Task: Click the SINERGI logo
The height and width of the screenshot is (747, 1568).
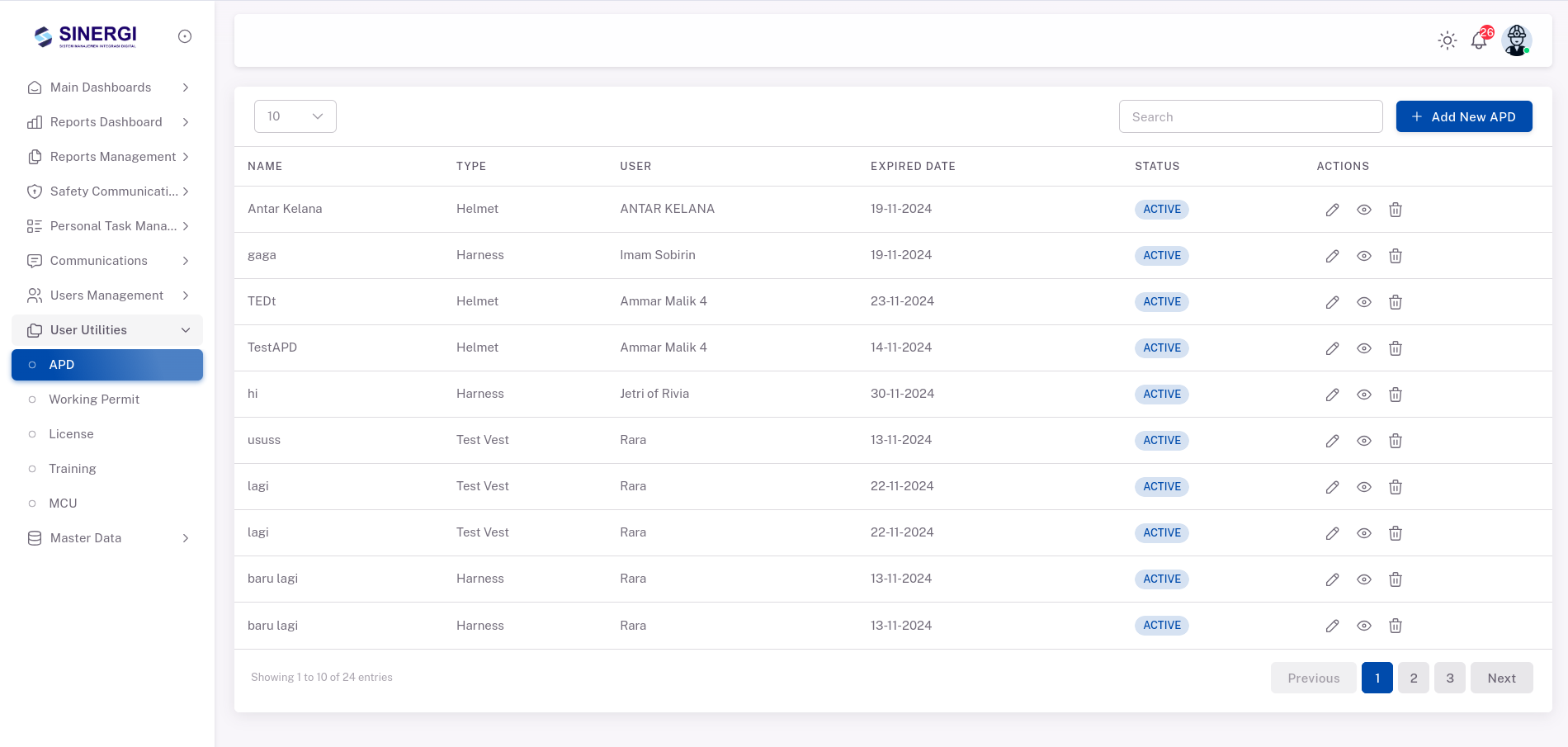Action: 86,36
